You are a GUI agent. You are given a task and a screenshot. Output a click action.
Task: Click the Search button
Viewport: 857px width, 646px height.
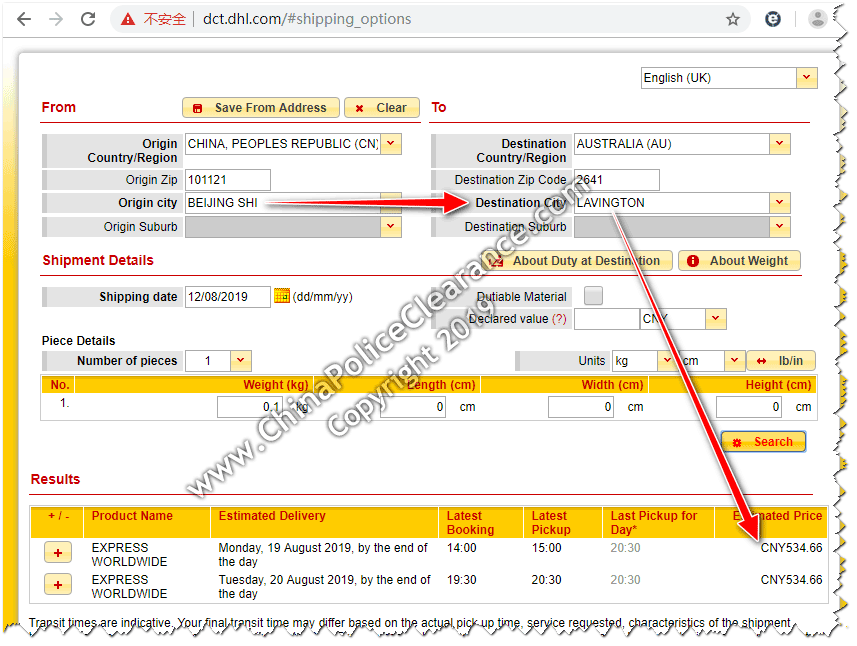tap(764, 442)
